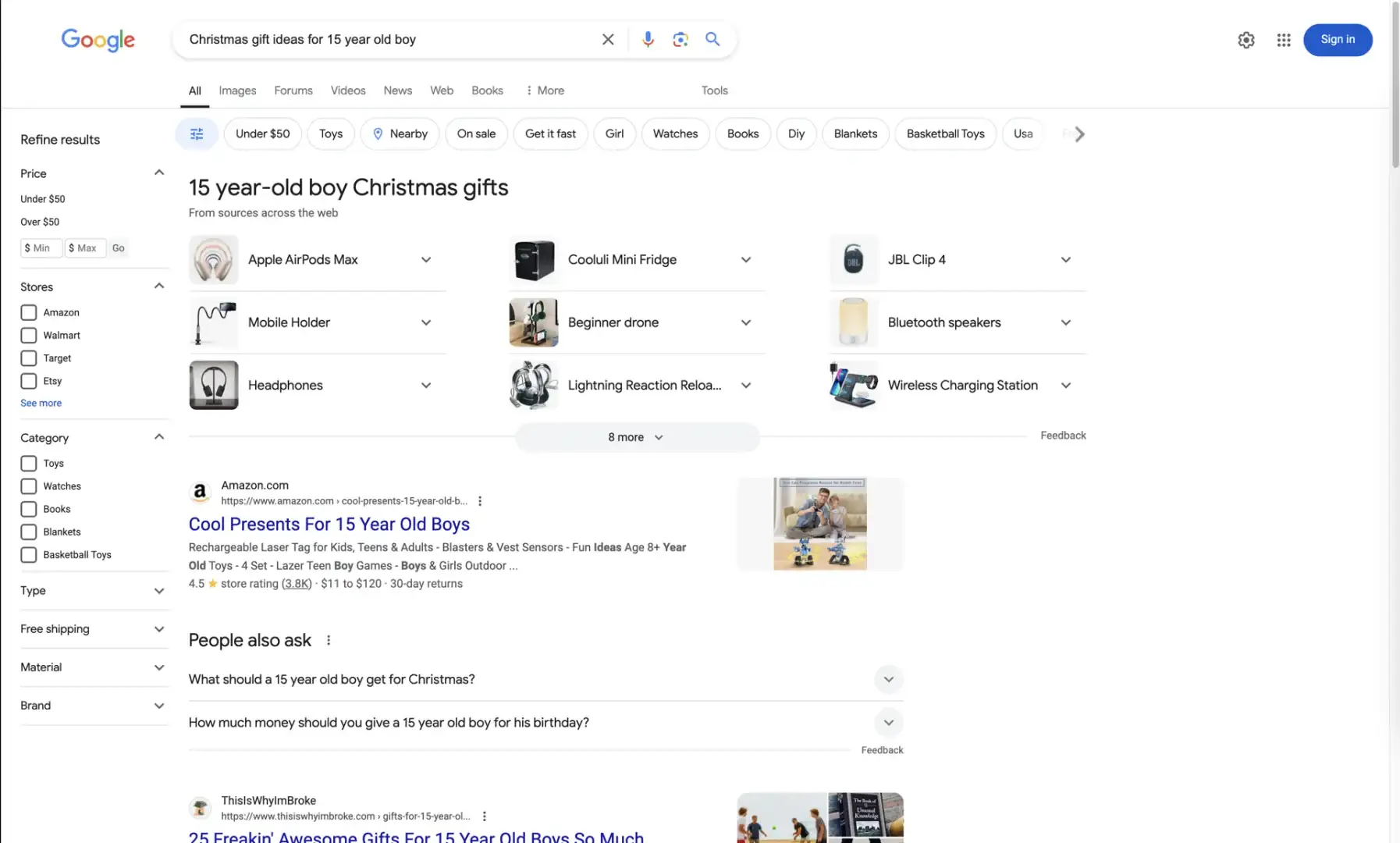
Task: Click the Sign in button
Action: pyautogui.click(x=1338, y=39)
